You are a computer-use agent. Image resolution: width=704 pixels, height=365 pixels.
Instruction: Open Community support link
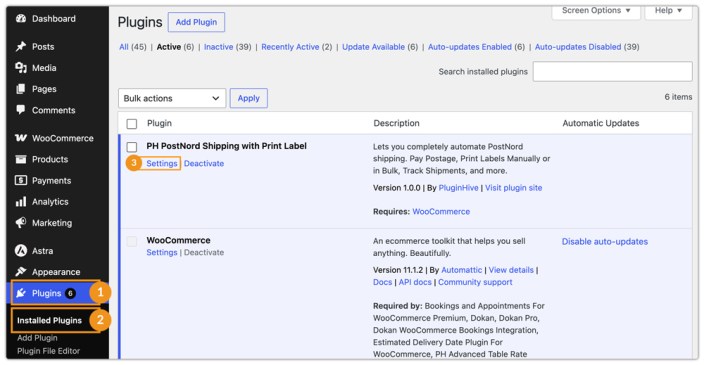coord(475,282)
